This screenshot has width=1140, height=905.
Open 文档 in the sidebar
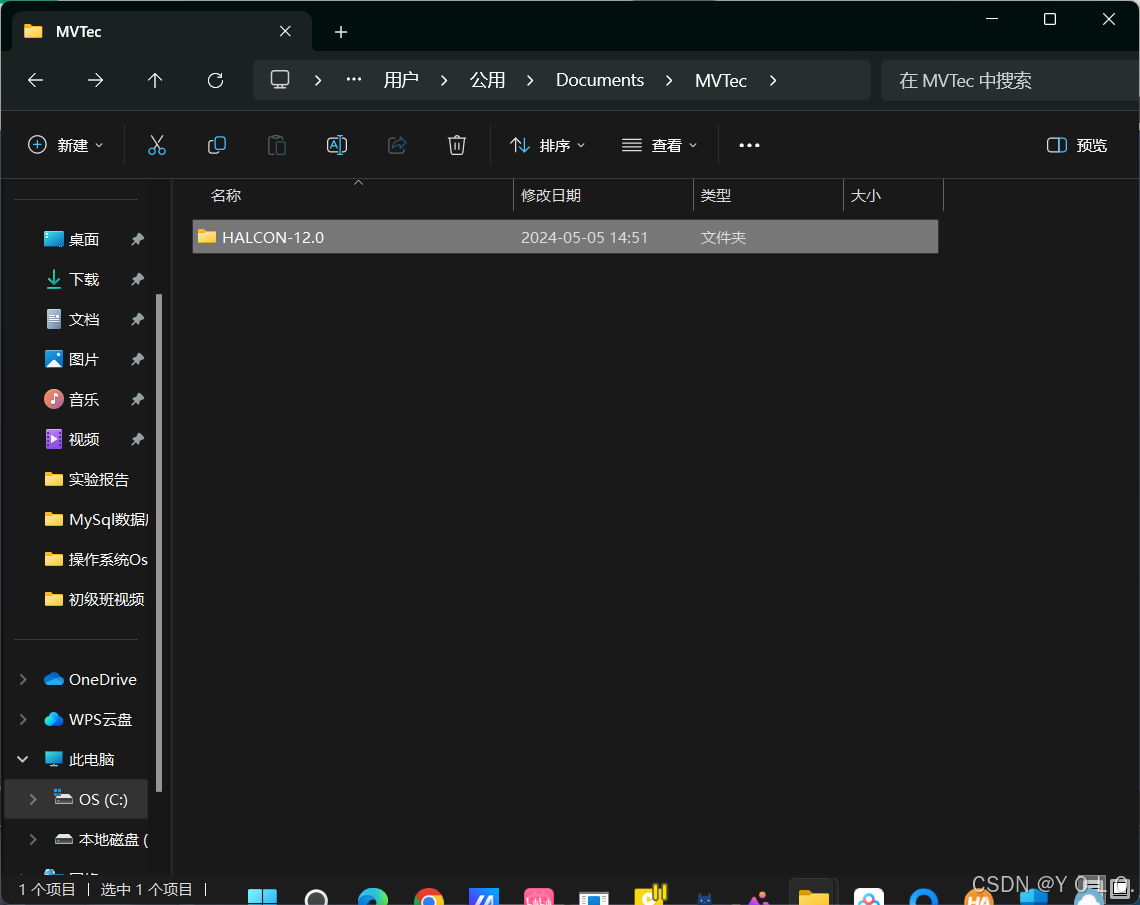click(83, 319)
